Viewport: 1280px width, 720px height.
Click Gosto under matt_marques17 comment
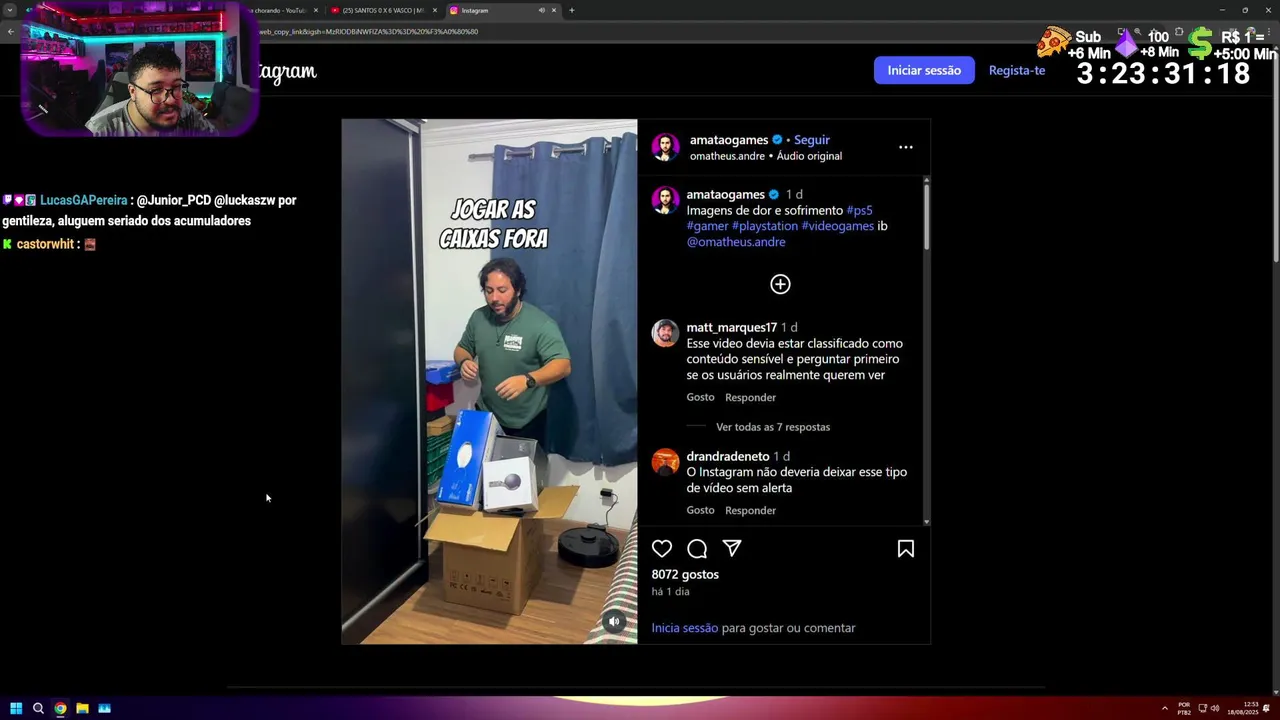pyautogui.click(x=700, y=397)
